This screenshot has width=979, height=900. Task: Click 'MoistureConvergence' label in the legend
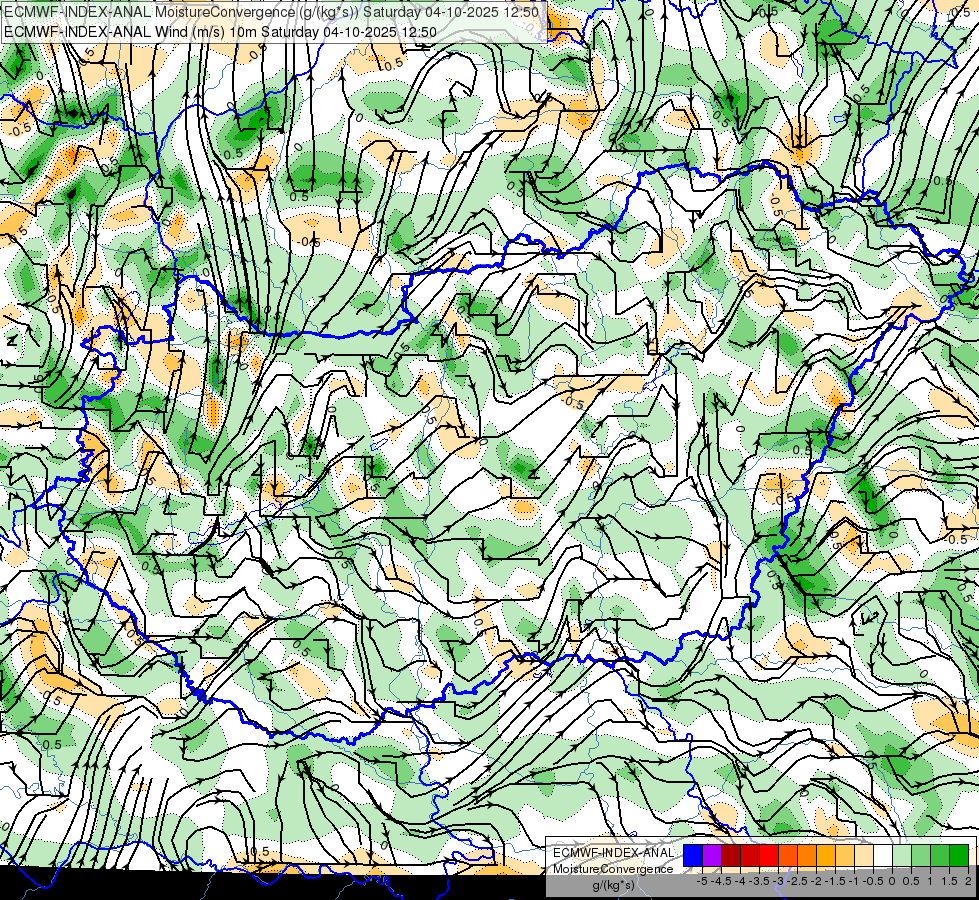coord(613,869)
